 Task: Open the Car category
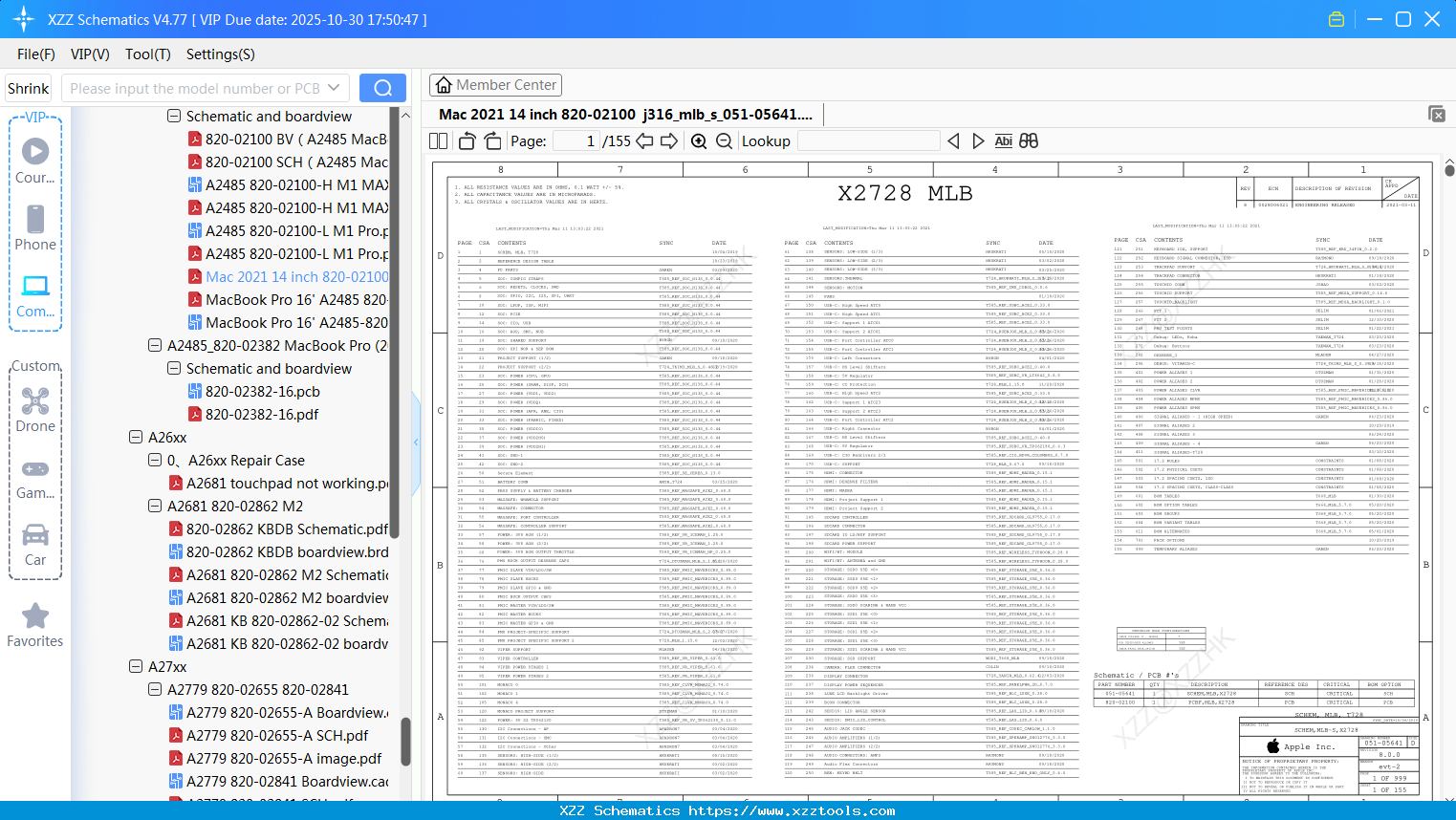(x=35, y=545)
